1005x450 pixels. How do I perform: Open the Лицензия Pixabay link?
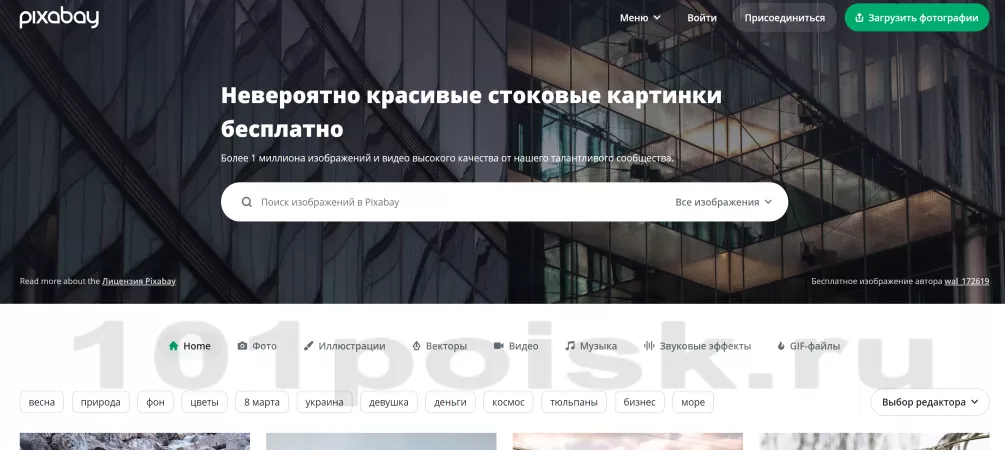[139, 281]
